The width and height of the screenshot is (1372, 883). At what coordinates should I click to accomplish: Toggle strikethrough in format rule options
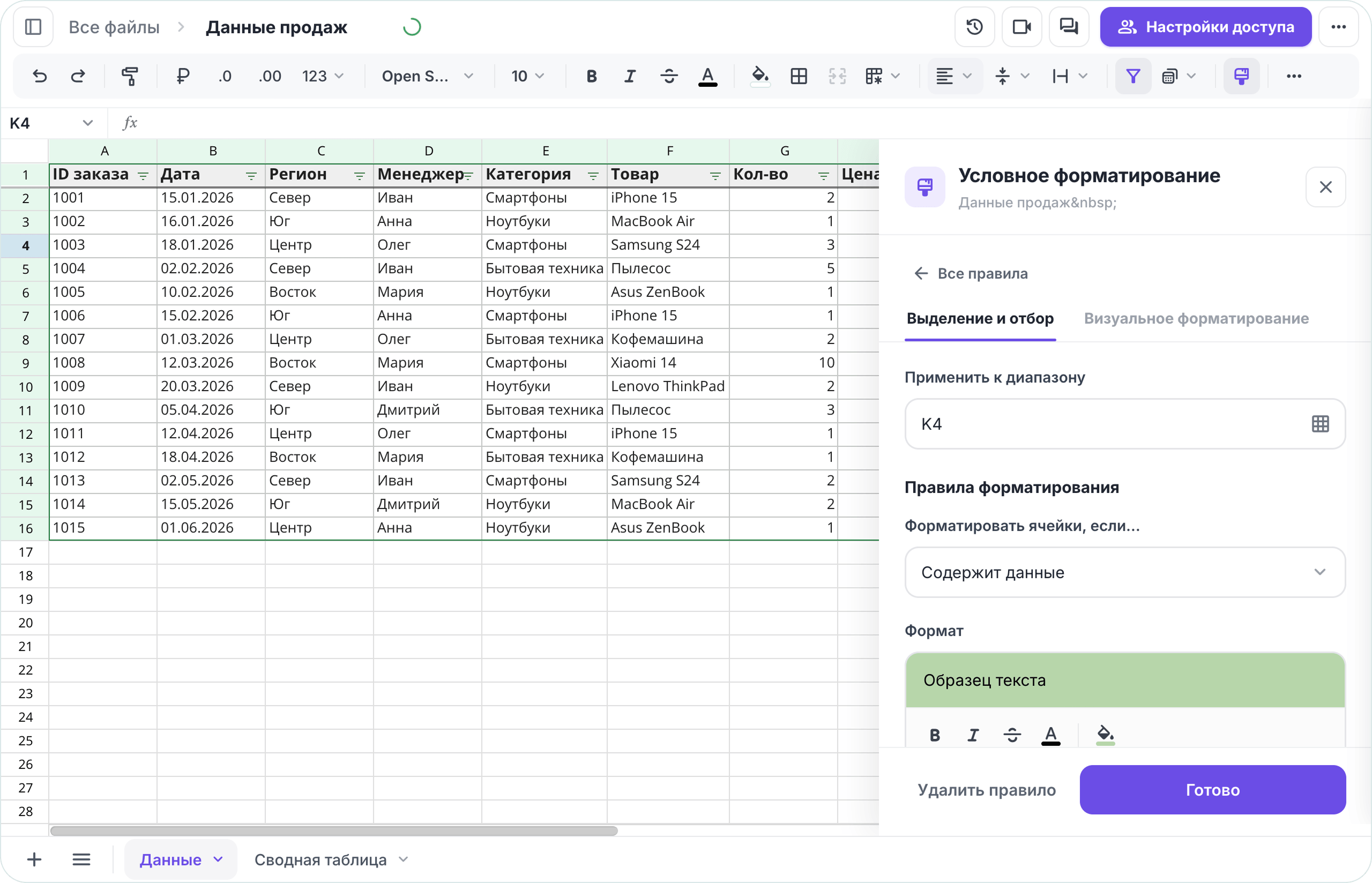1012,735
